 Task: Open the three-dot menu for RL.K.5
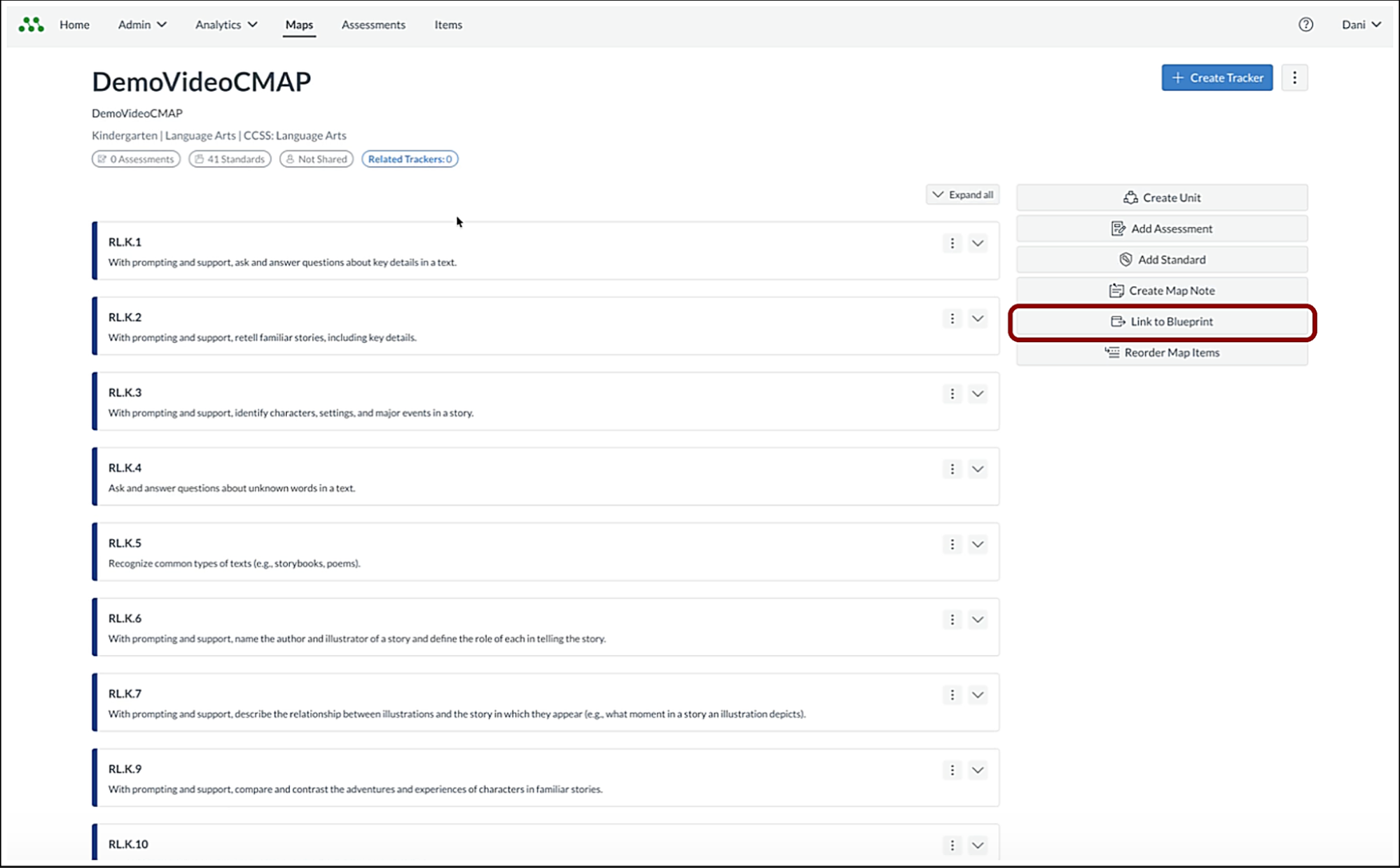coord(952,544)
